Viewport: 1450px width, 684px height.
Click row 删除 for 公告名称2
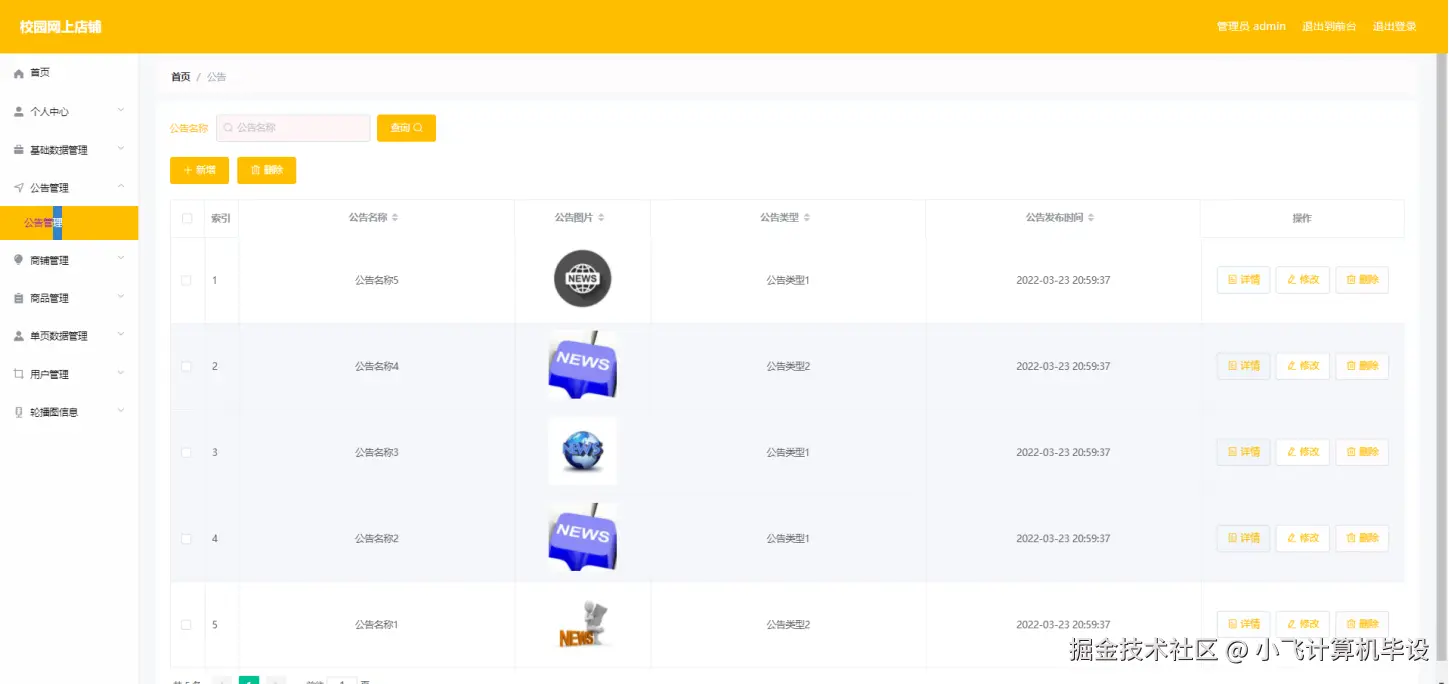coord(1362,538)
